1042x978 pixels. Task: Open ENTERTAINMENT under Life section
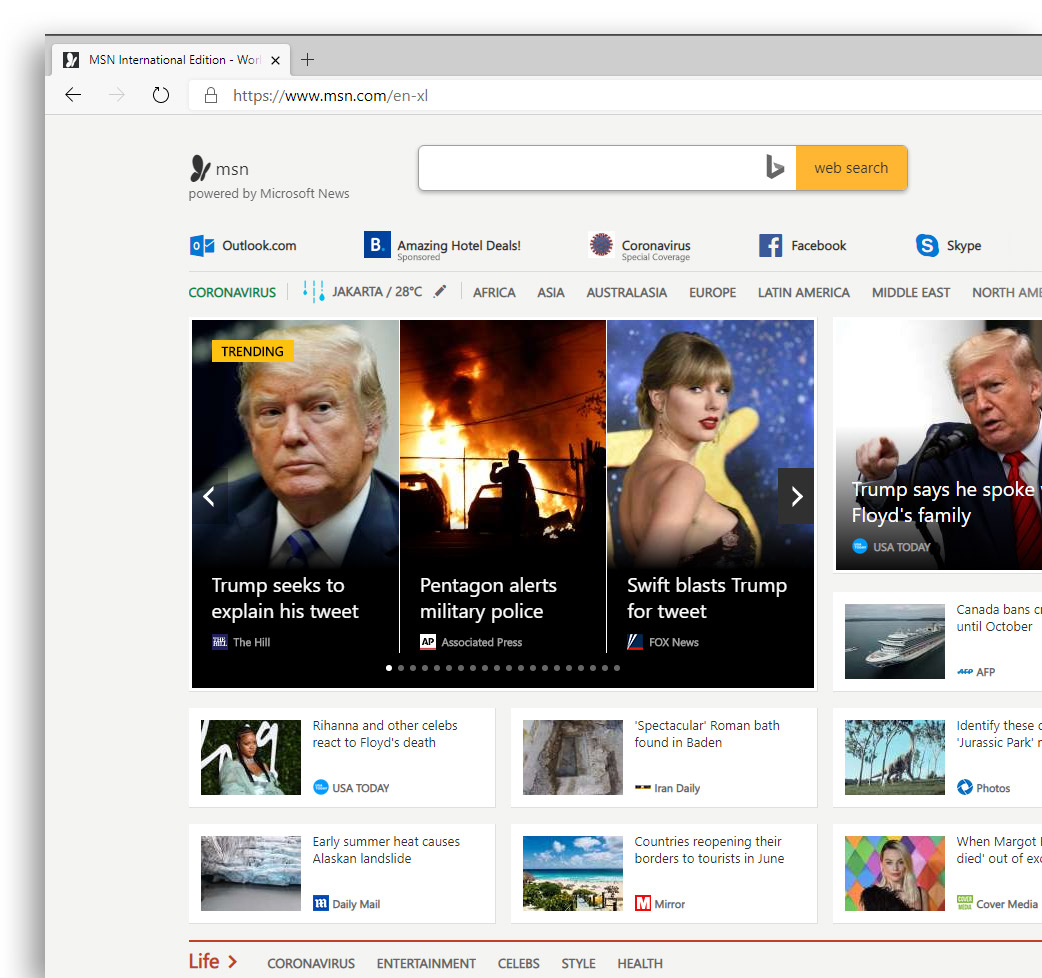click(426, 964)
